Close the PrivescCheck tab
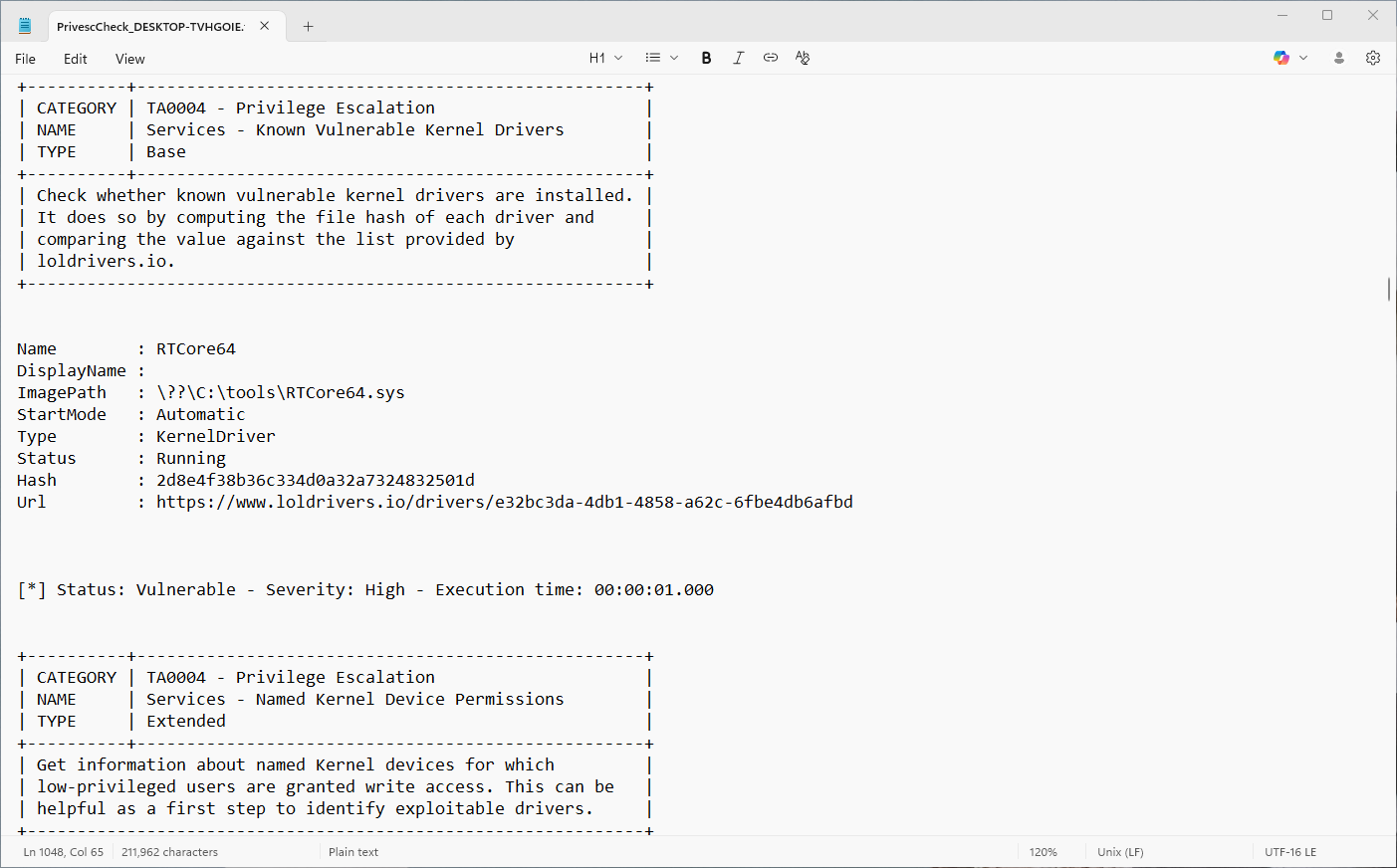This screenshot has height=868, width=1397. point(264,25)
